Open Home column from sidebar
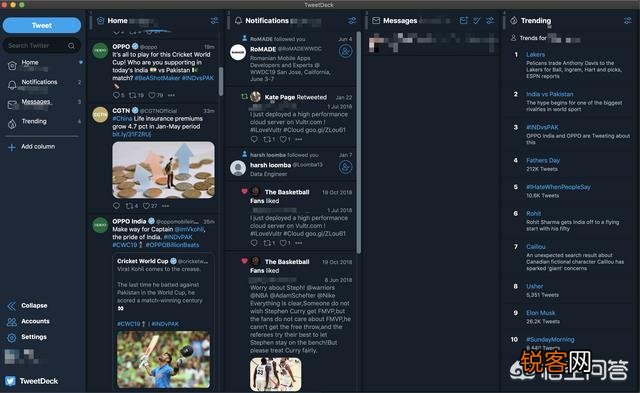Screen dimensions: 640x393 pos(30,62)
